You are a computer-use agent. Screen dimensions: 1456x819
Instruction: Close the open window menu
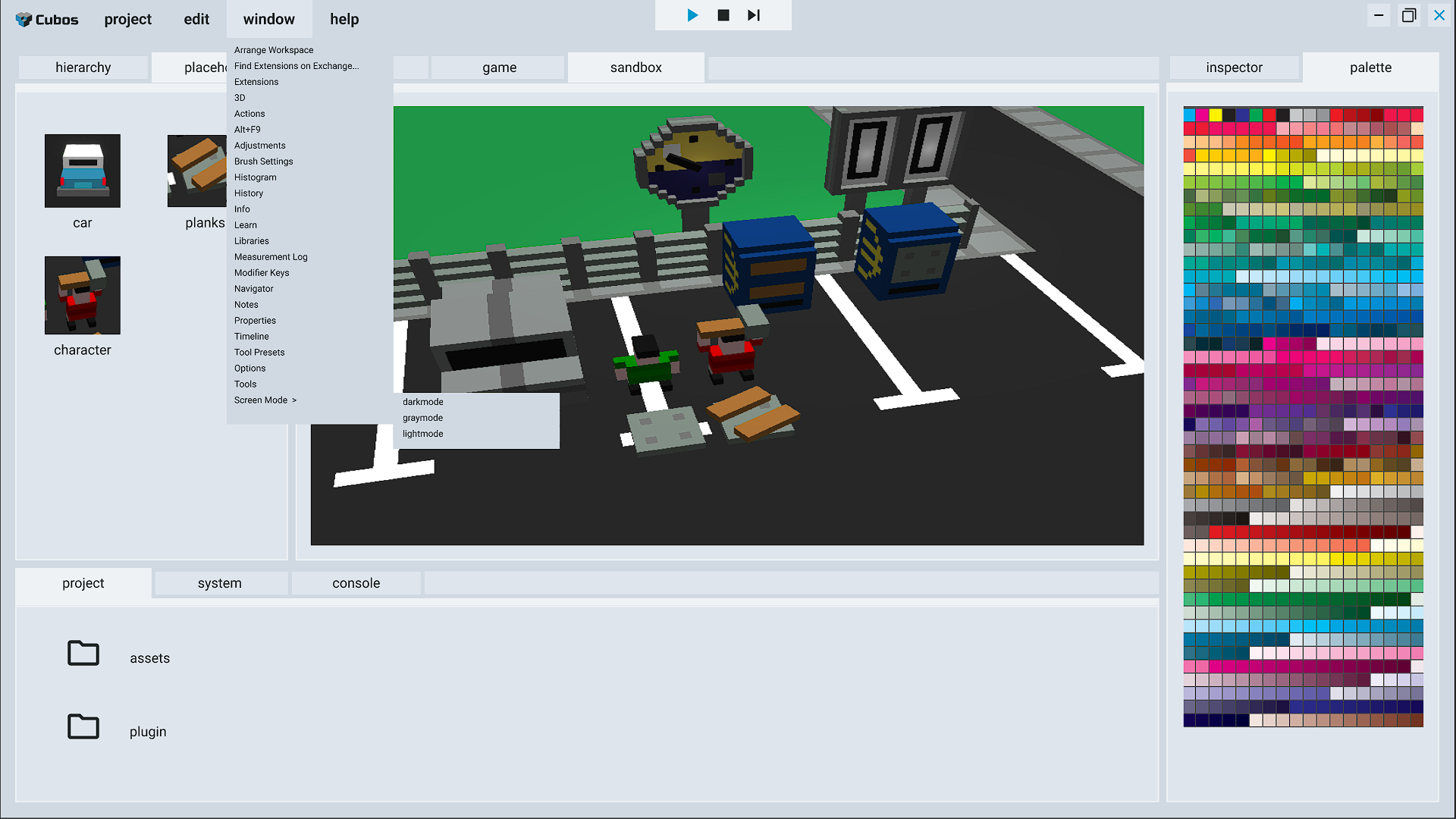click(269, 19)
